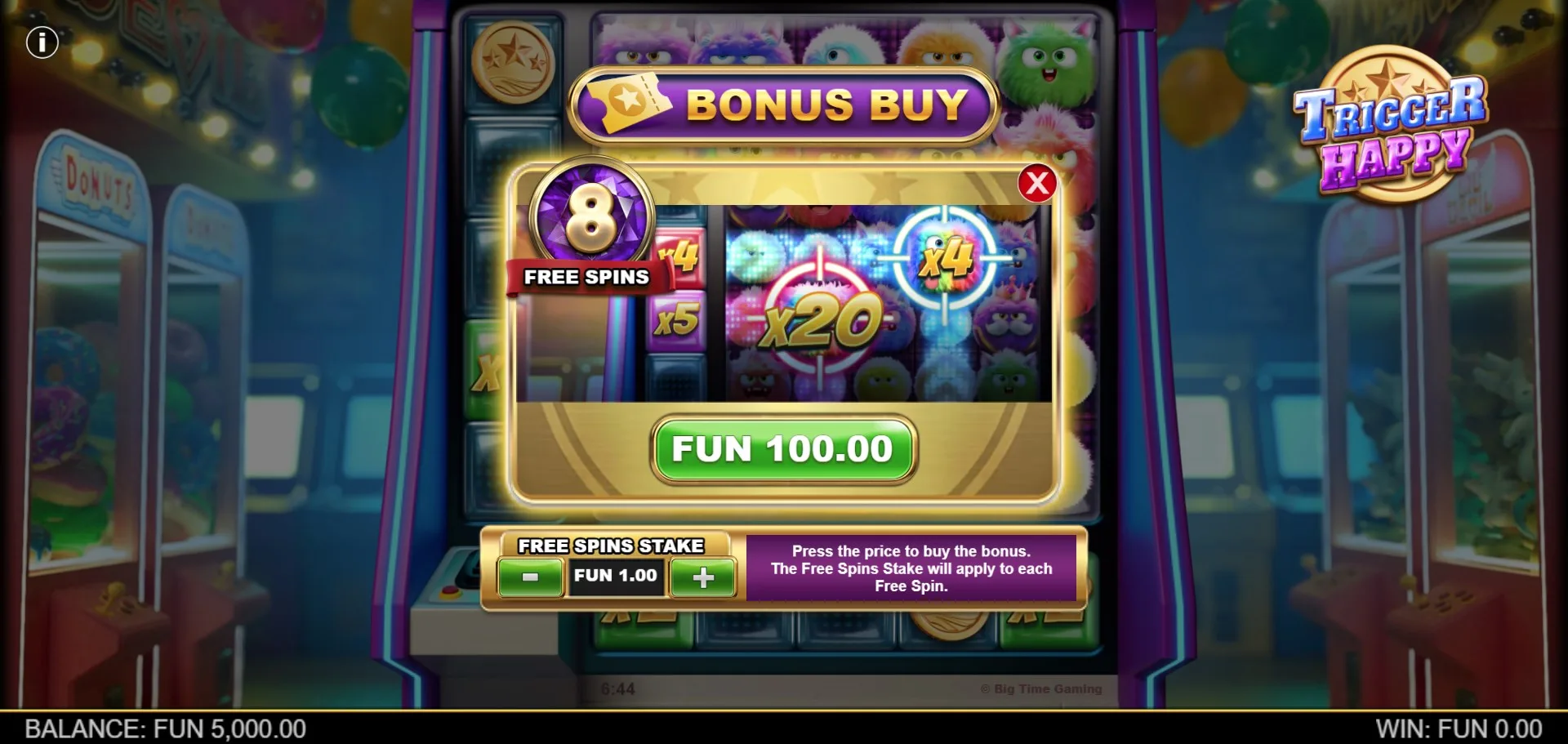Open the game info icon

(x=42, y=42)
